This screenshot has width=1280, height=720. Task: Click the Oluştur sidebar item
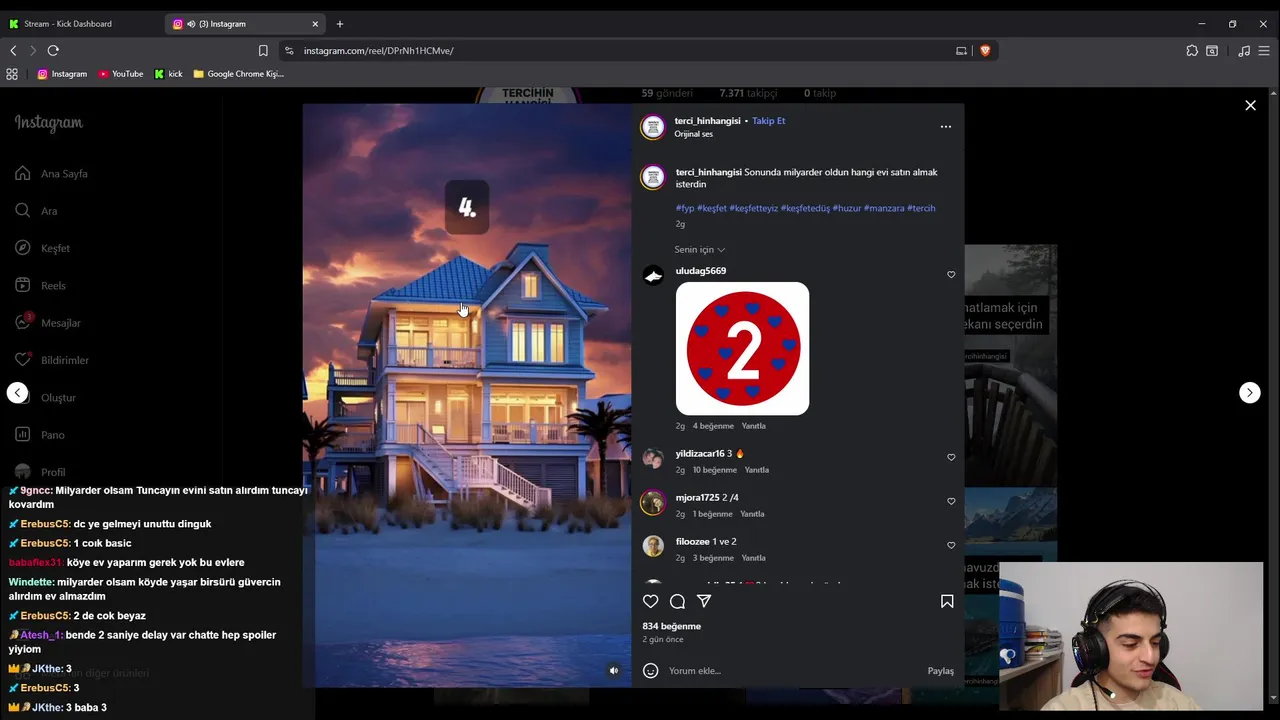[x=45, y=398]
